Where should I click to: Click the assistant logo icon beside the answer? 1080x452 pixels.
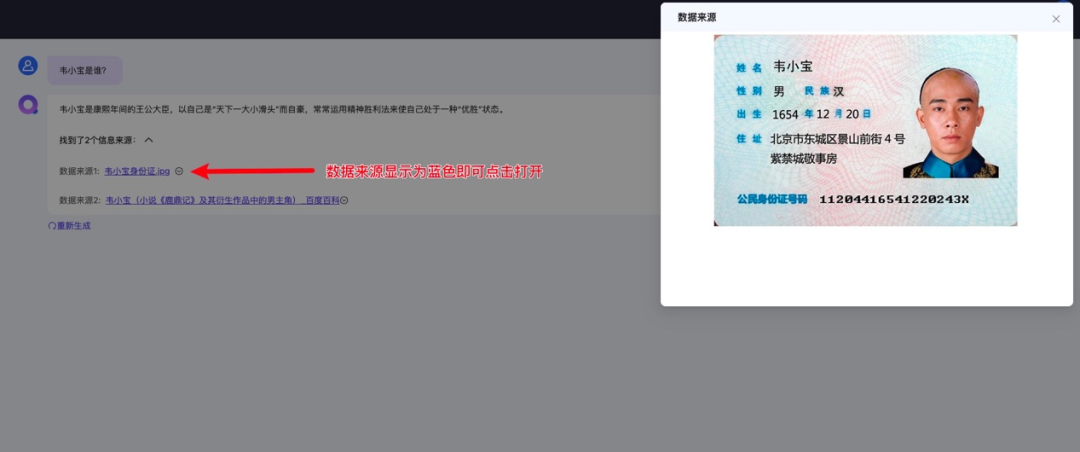[28, 105]
